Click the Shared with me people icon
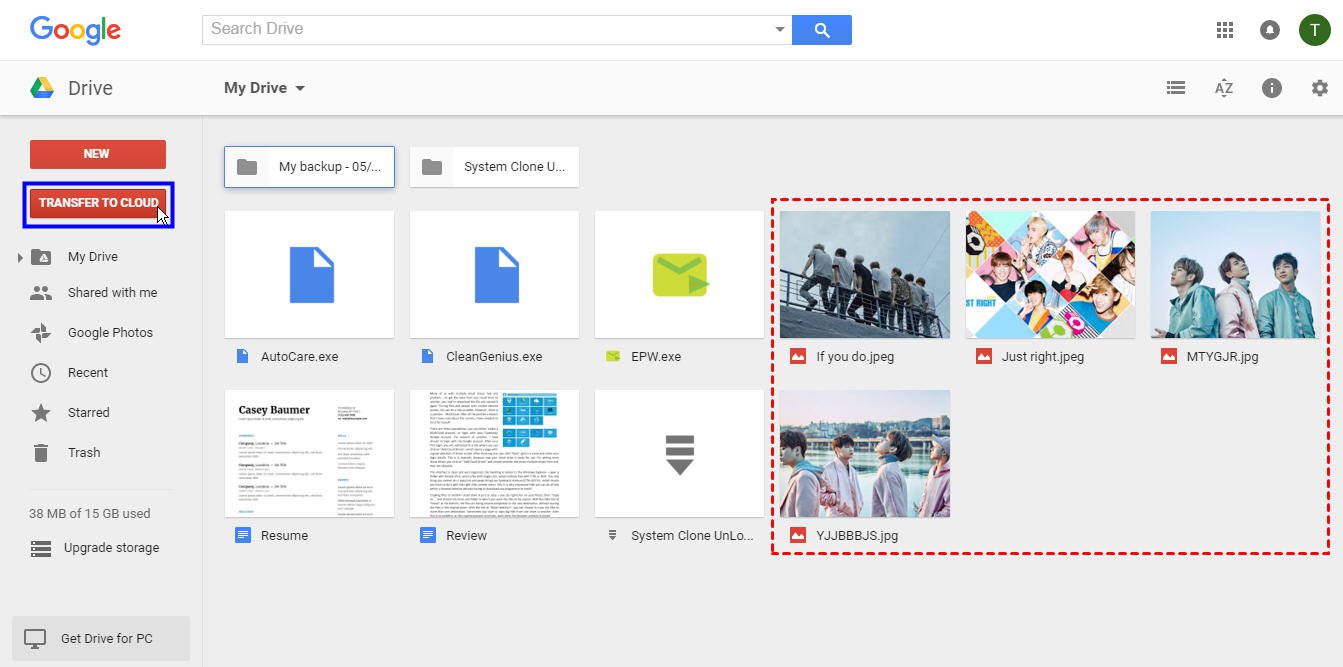 (x=41, y=293)
